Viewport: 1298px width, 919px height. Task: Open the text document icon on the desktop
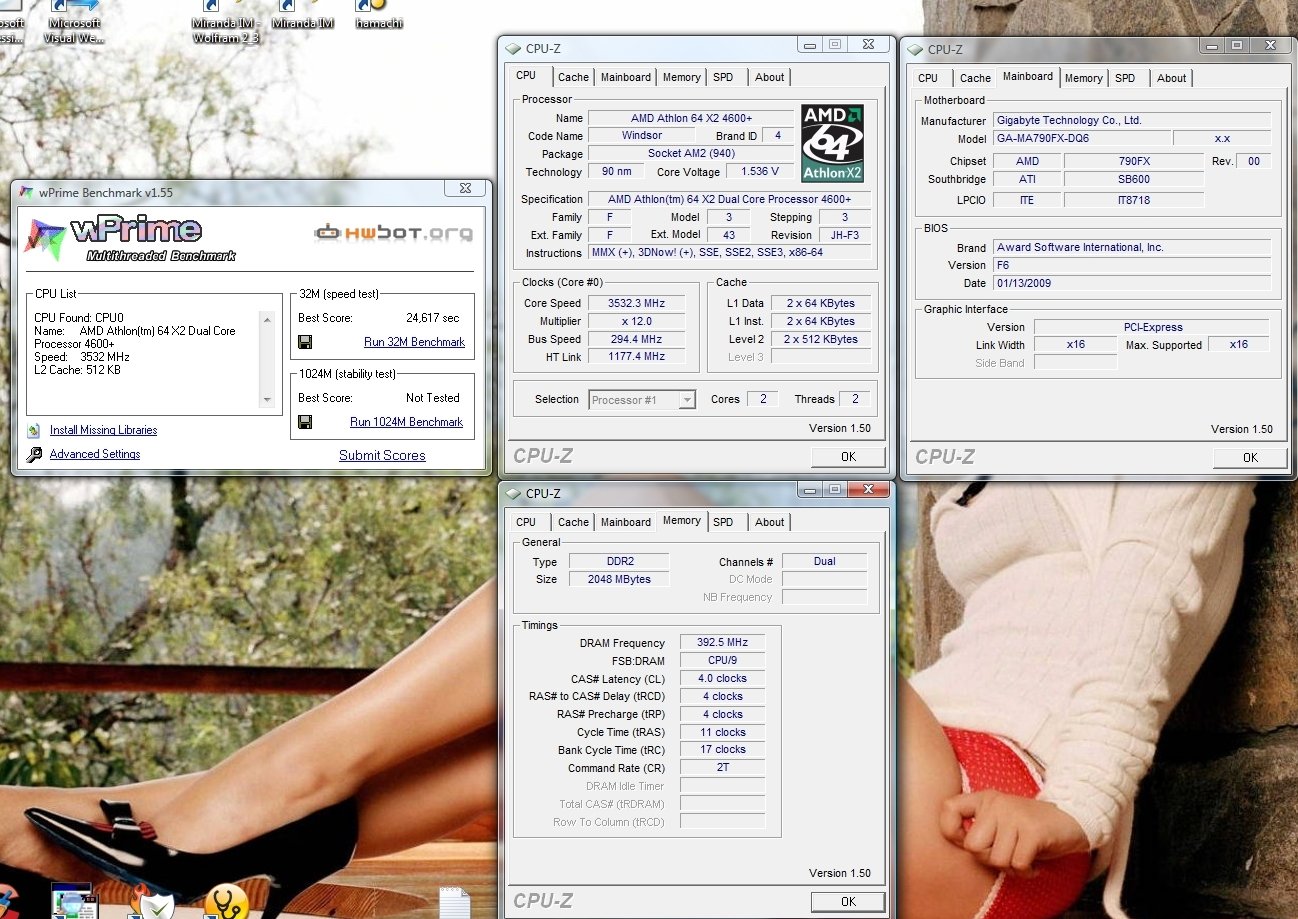454,902
